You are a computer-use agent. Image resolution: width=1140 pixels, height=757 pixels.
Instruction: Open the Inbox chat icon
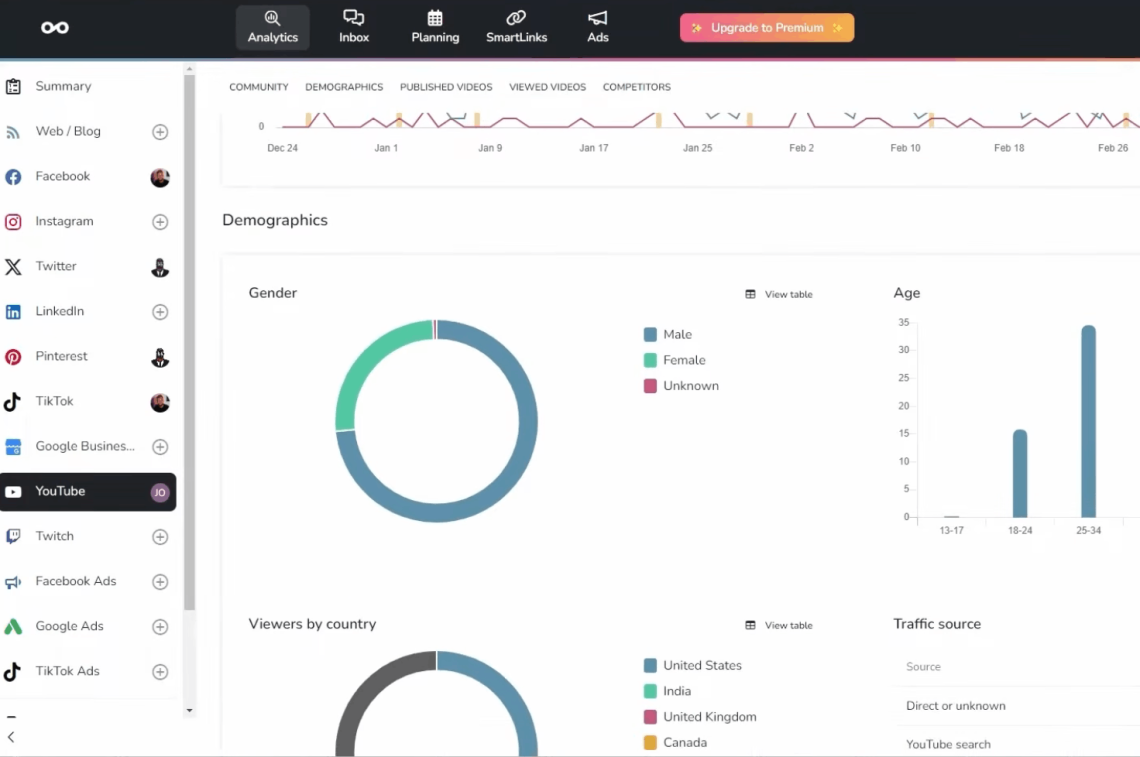pos(353,17)
